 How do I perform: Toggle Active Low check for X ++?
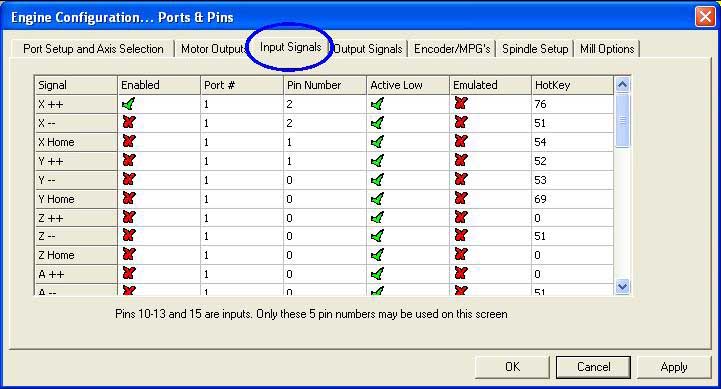coord(377,104)
